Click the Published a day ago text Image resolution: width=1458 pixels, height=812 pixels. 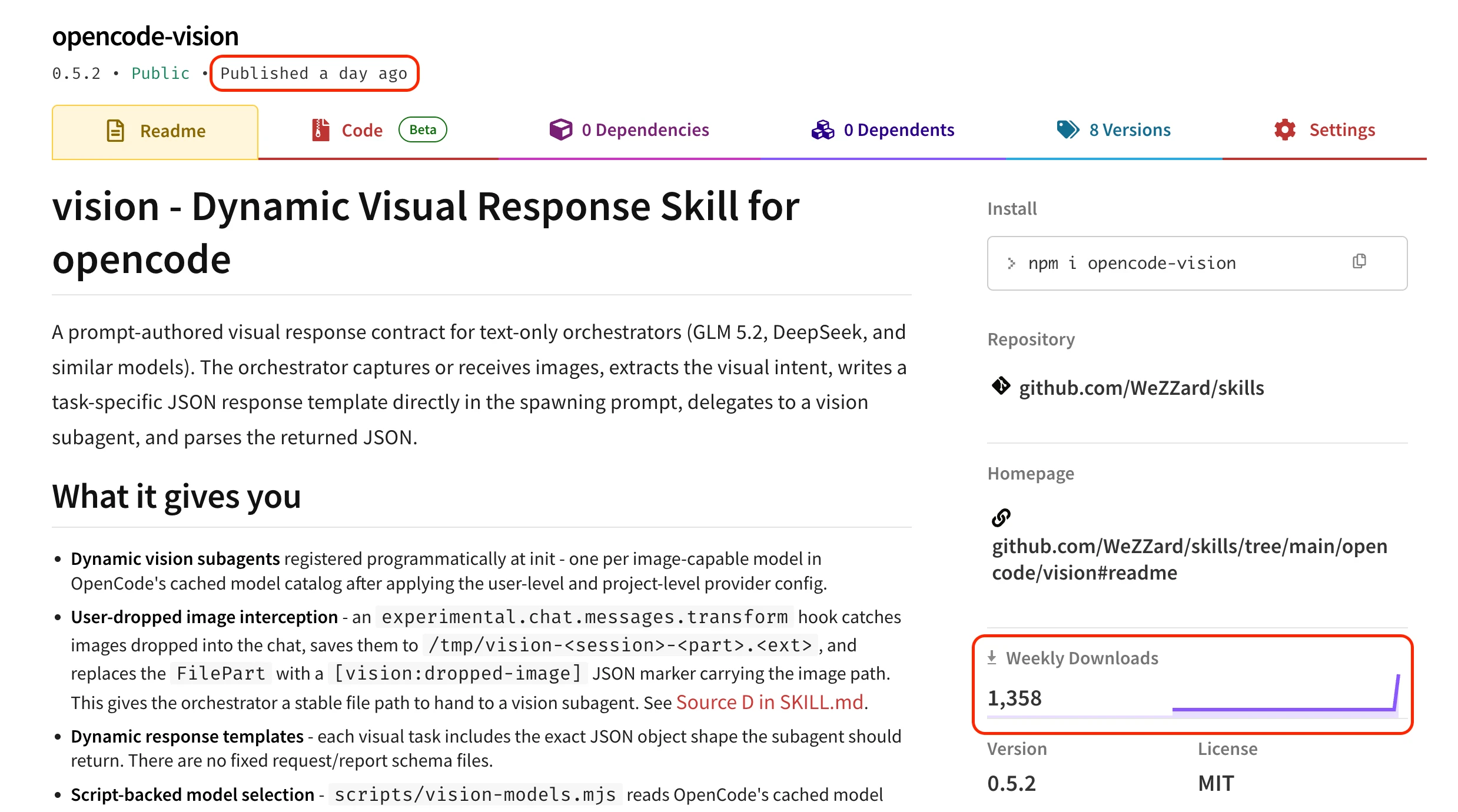tap(314, 74)
